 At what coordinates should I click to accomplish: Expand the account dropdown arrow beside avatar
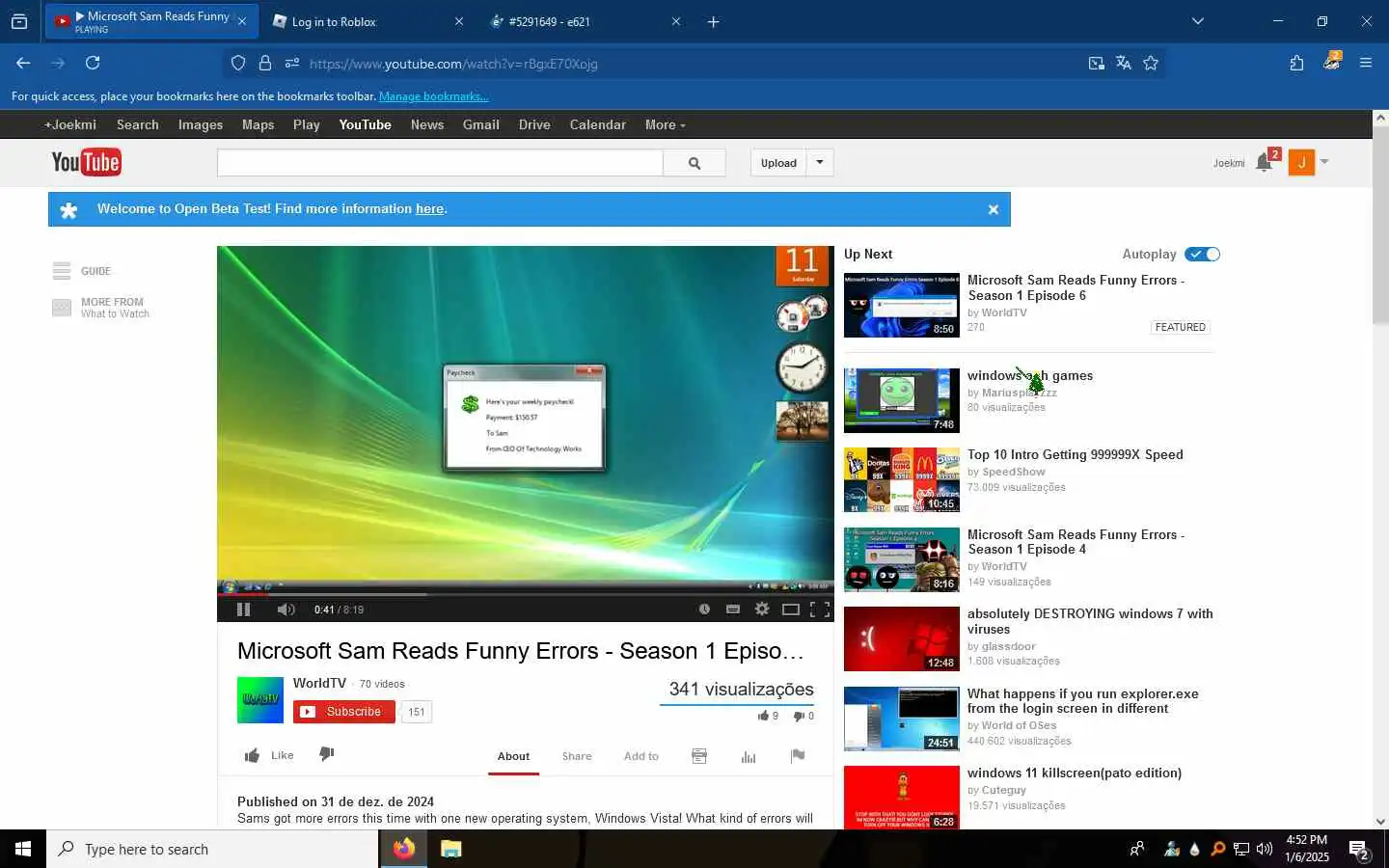(1324, 162)
